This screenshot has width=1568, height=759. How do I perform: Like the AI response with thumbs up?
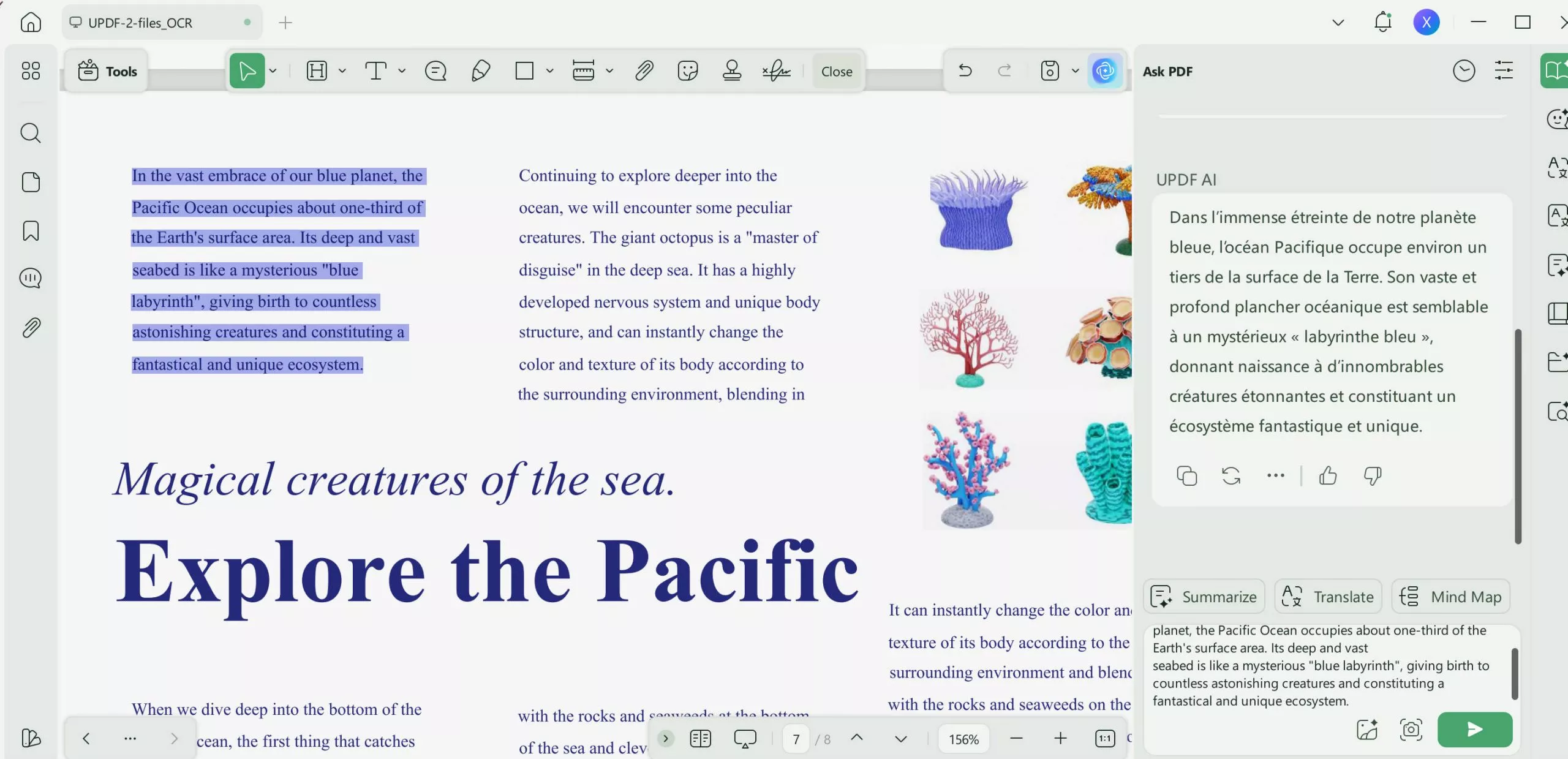[1328, 476]
